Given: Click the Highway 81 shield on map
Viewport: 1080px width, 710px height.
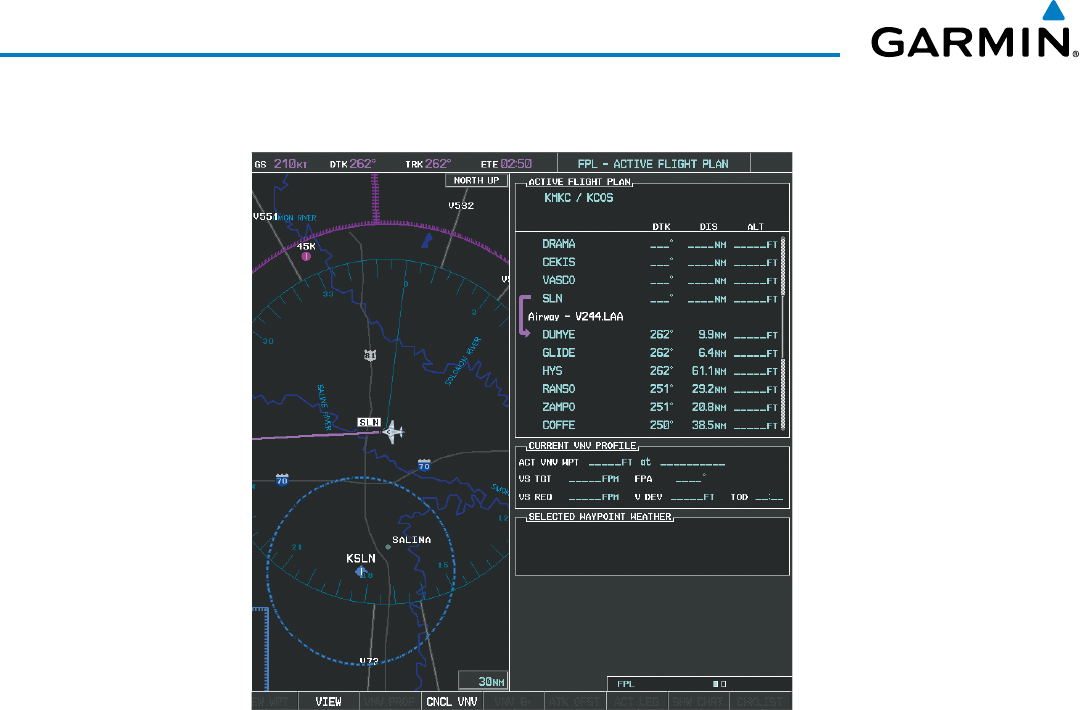Looking at the screenshot, I should (x=370, y=355).
